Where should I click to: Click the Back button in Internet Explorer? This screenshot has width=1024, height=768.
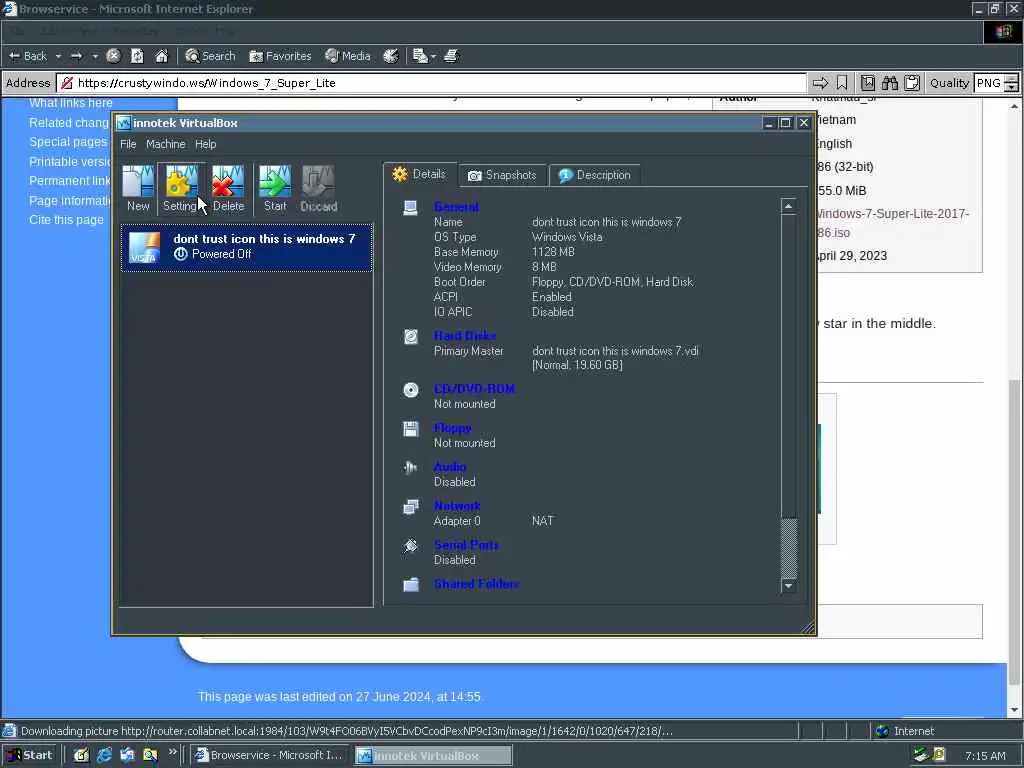click(x=28, y=56)
